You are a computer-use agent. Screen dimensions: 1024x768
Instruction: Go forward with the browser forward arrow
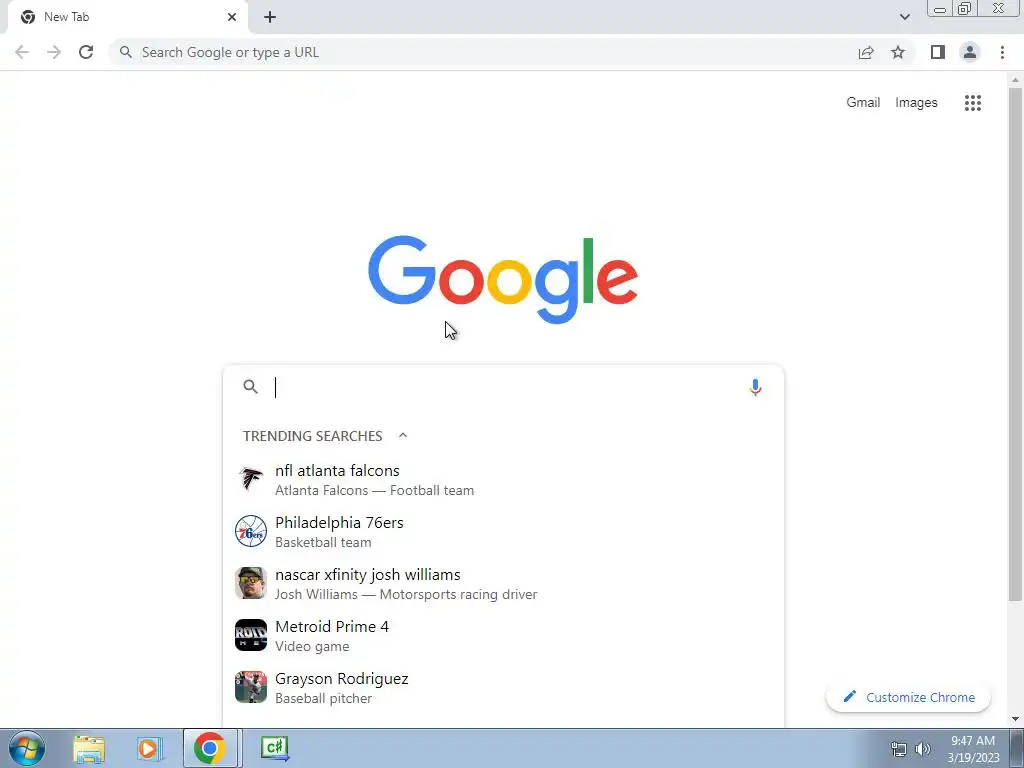[x=54, y=52]
